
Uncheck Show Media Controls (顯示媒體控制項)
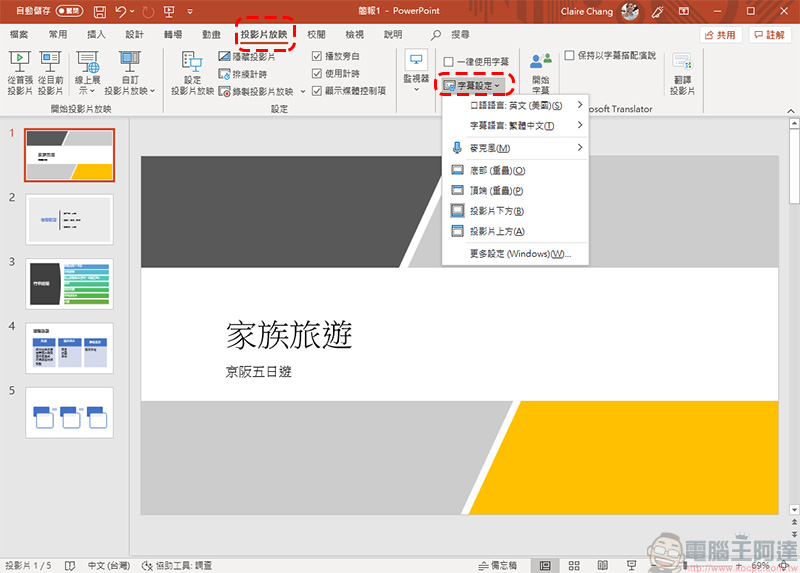click(x=317, y=91)
